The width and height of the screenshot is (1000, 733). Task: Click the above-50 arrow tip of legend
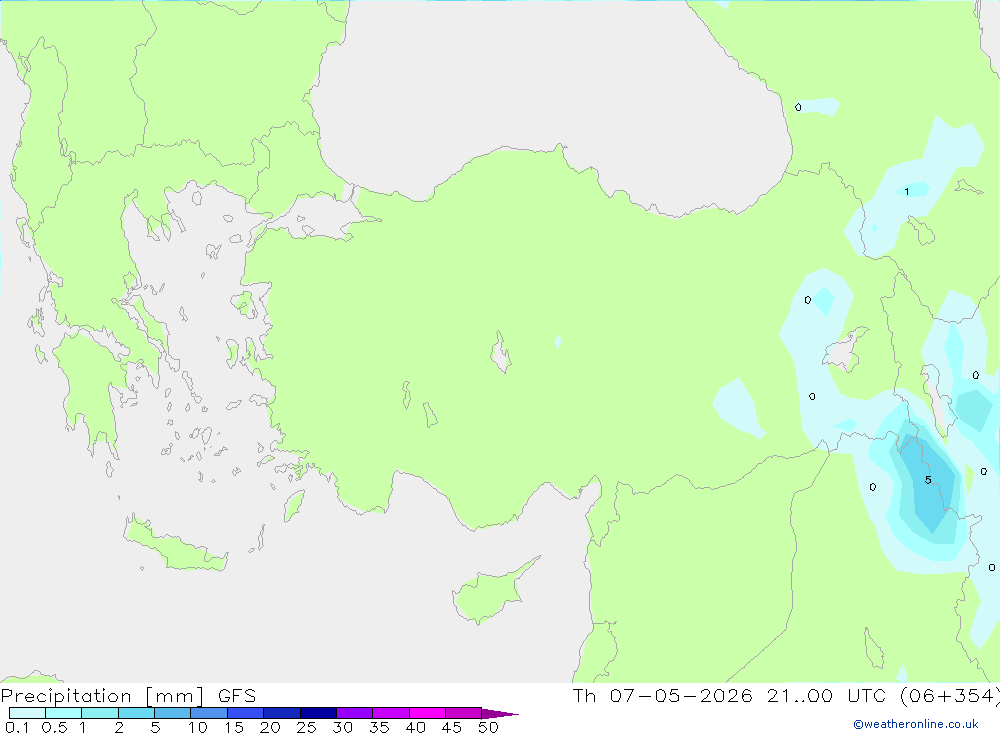[500, 713]
